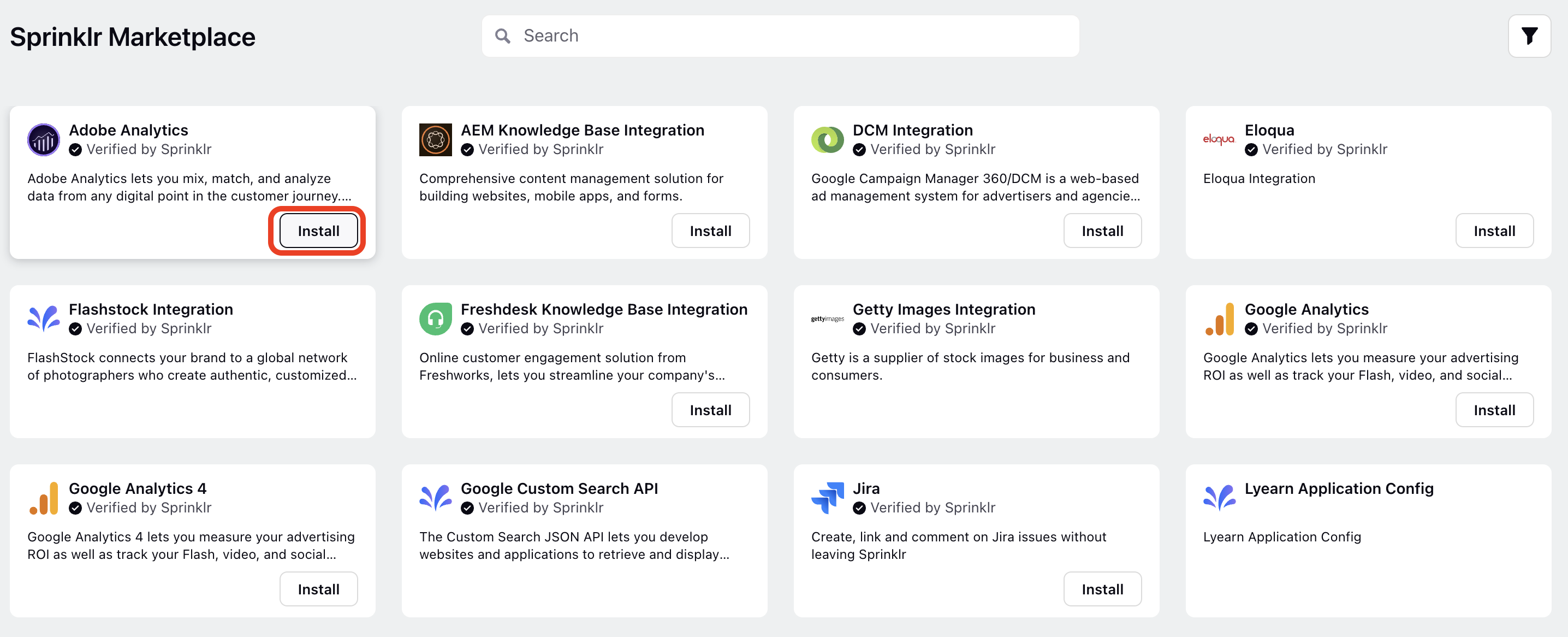
Task: Open the Google Custom Search API title
Action: click(x=560, y=488)
